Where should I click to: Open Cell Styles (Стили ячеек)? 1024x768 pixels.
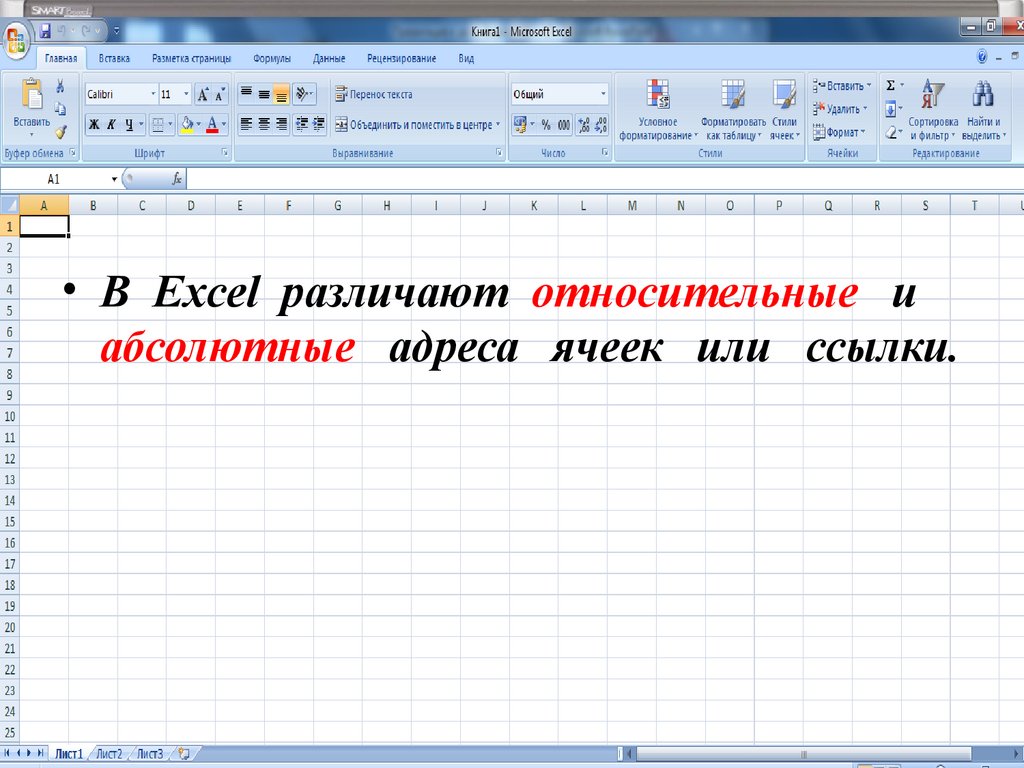click(x=784, y=110)
